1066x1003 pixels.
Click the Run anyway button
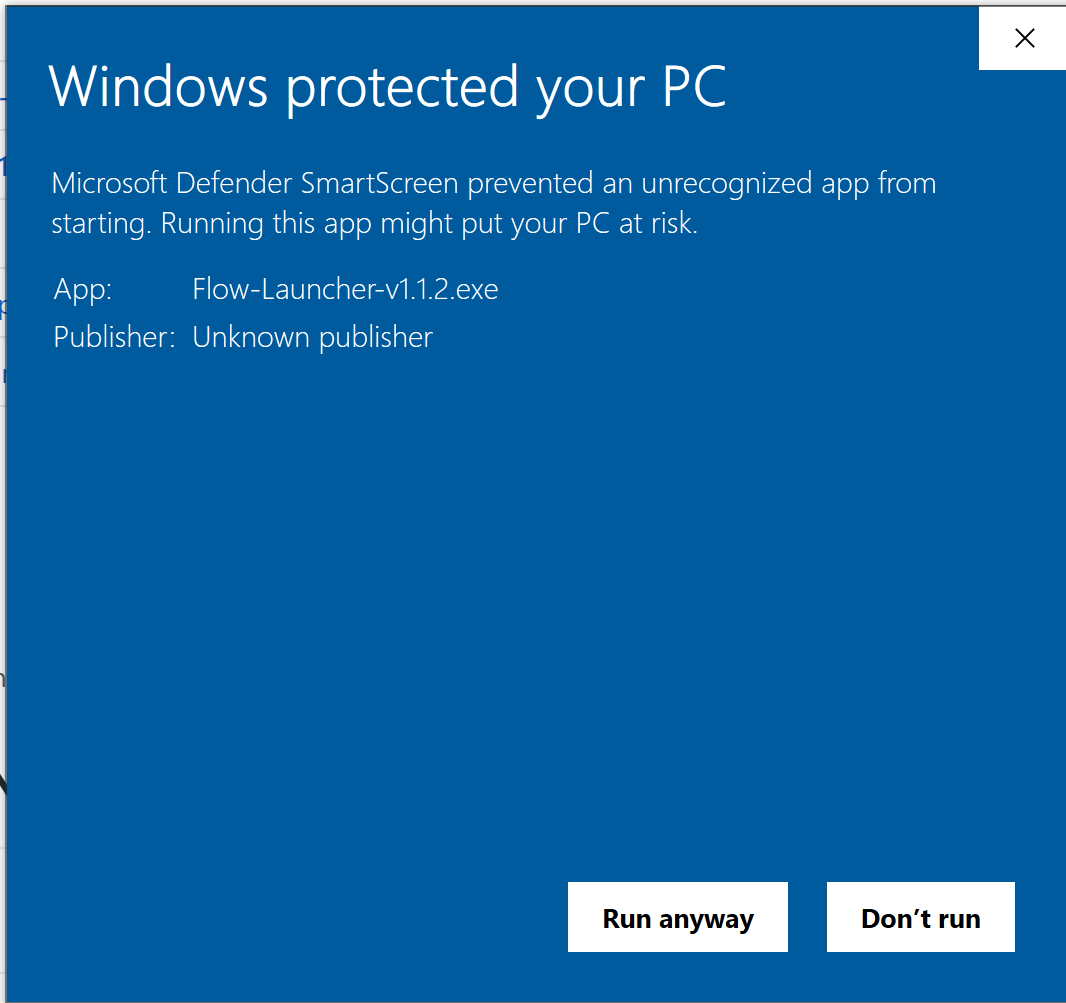coord(678,917)
